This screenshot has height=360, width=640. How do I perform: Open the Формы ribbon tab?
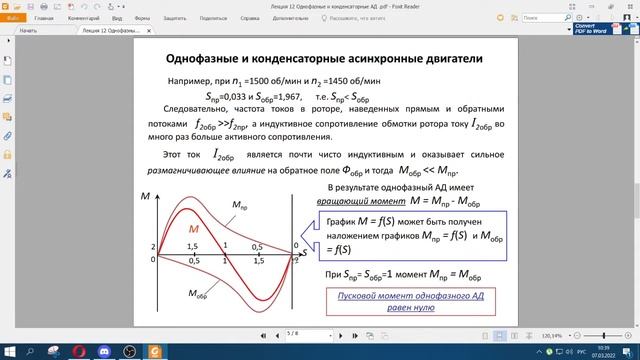tap(142, 18)
